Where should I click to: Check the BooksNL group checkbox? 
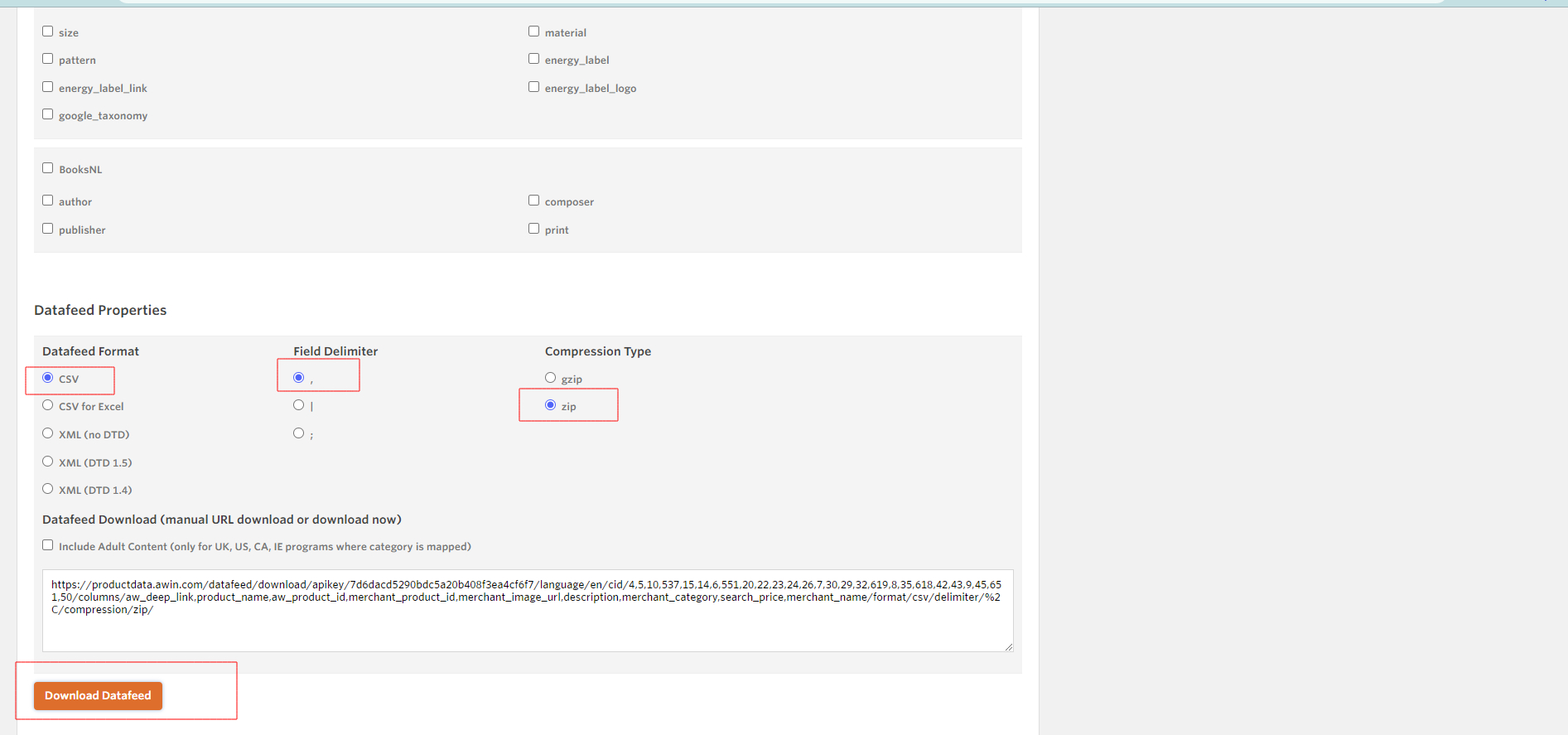click(x=48, y=168)
